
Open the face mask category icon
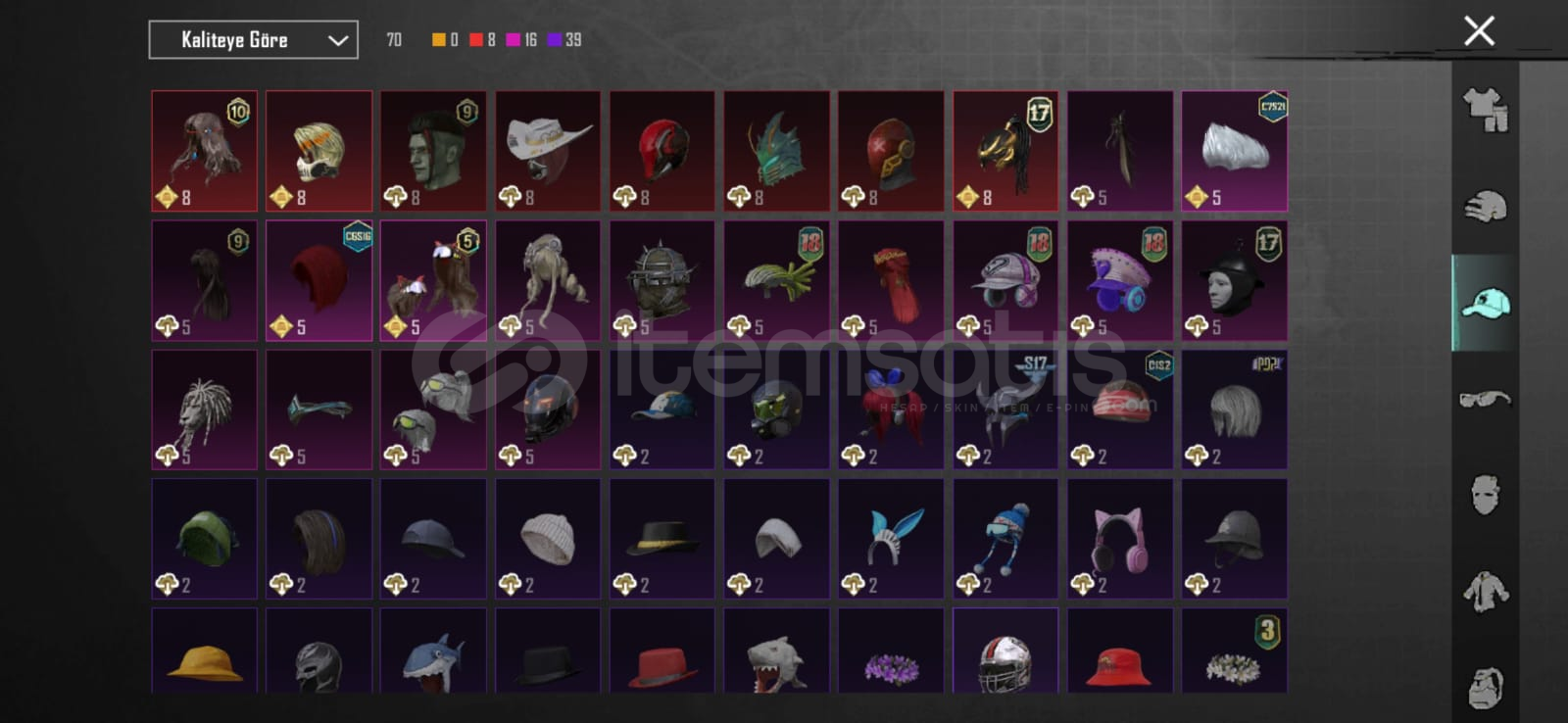(1486, 495)
